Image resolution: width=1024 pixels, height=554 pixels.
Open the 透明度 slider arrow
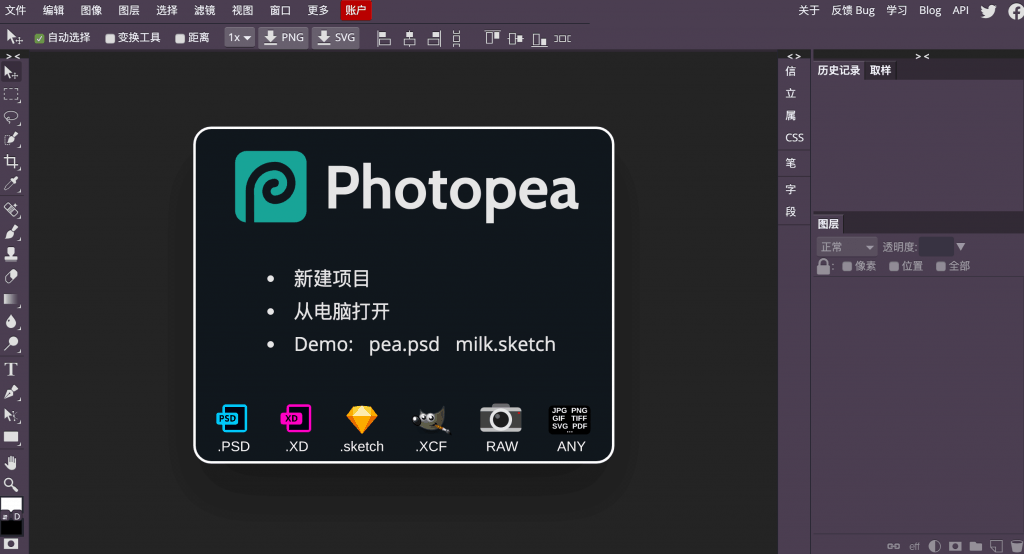pyautogui.click(x=961, y=247)
